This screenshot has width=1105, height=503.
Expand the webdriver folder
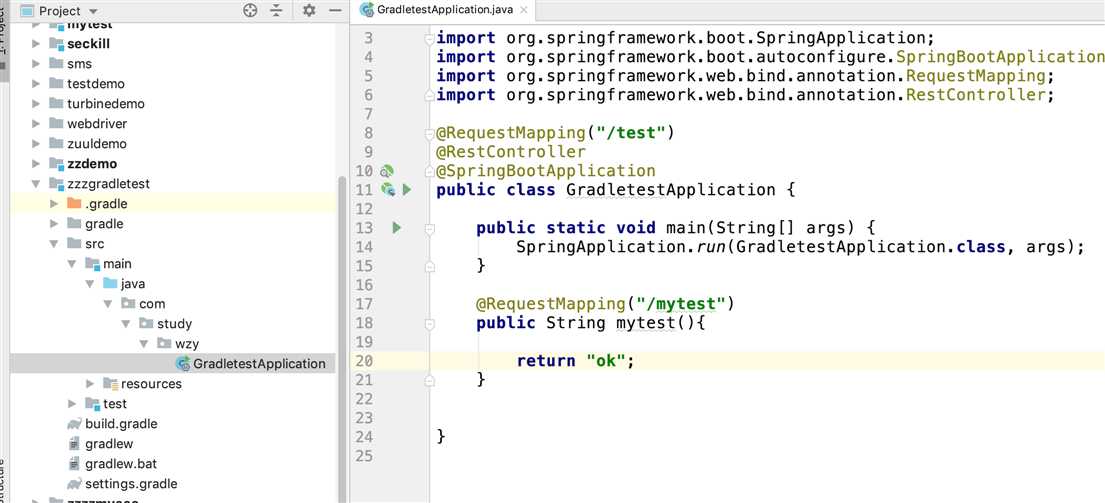pyautogui.click(x=36, y=123)
